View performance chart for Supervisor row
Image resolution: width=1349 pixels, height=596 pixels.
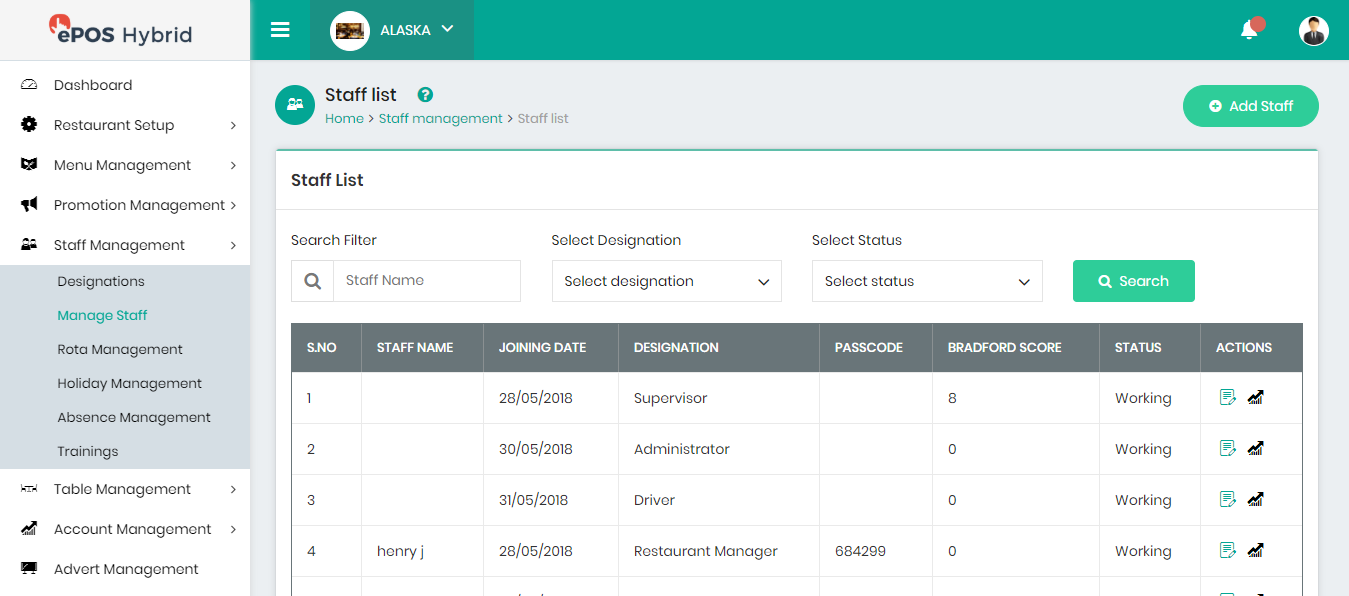click(1256, 398)
